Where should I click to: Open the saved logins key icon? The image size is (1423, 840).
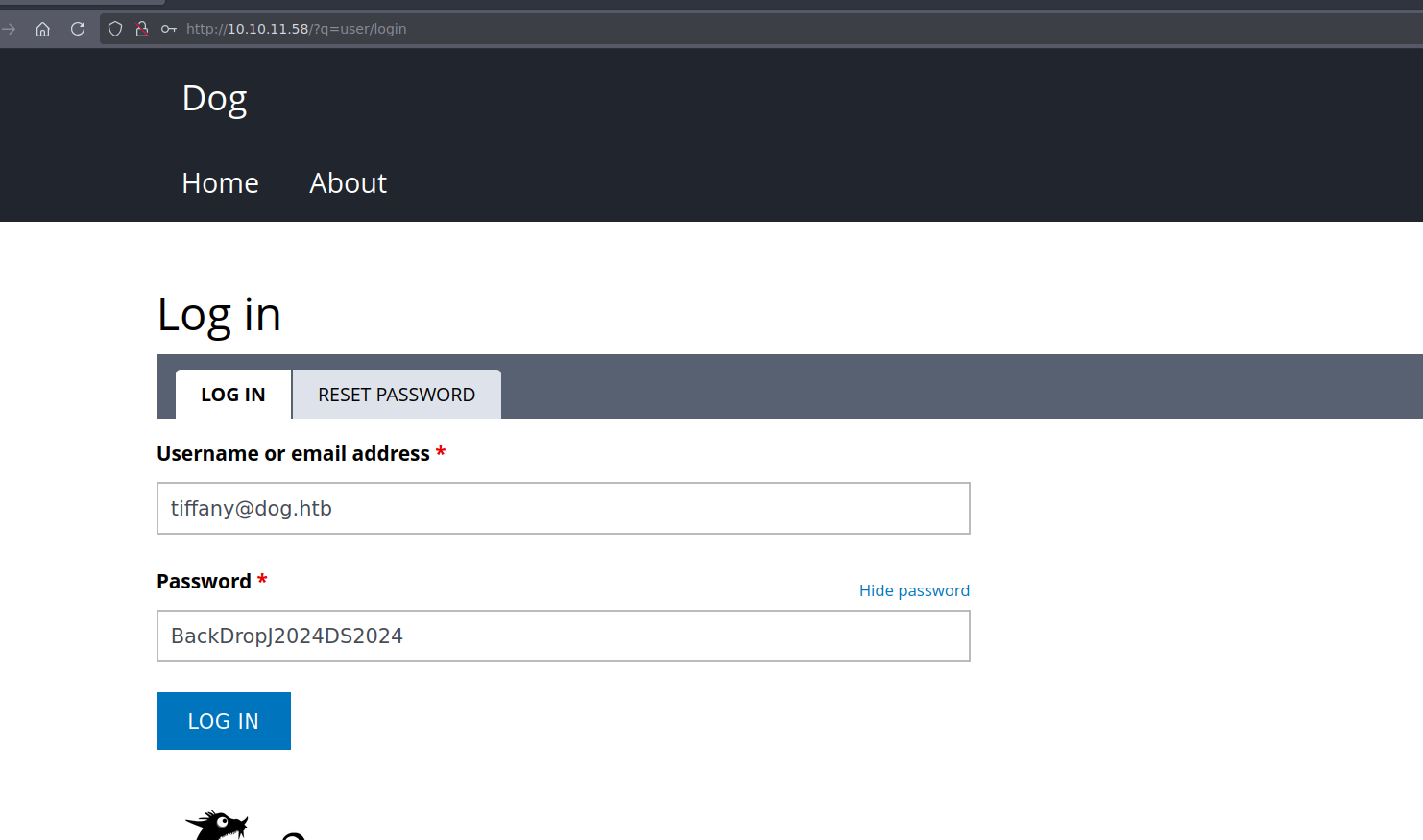pyautogui.click(x=169, y=29)
